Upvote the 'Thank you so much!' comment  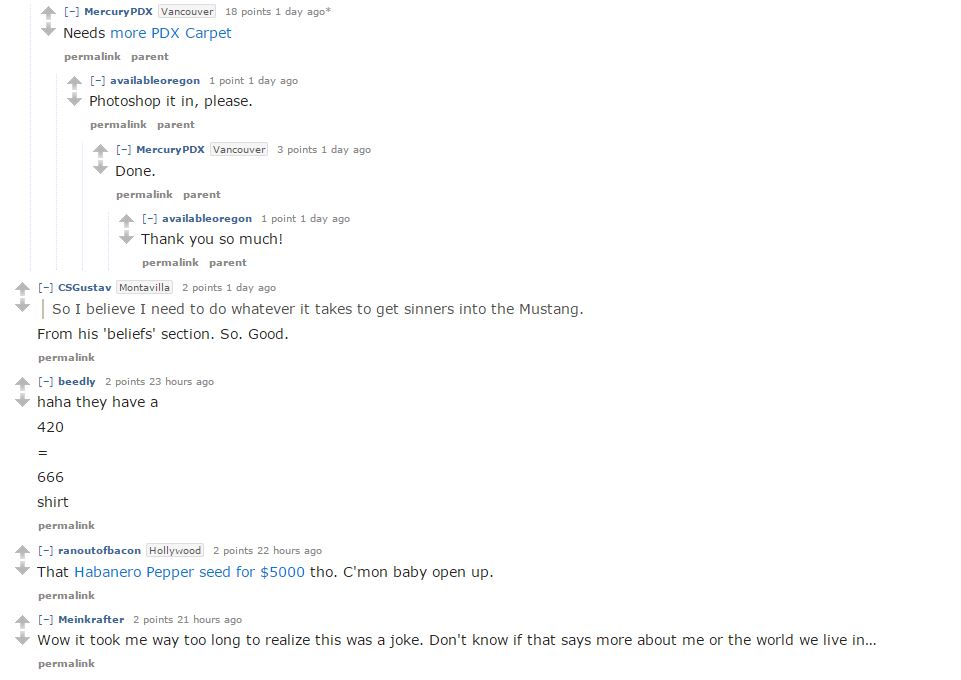point(126,219)
